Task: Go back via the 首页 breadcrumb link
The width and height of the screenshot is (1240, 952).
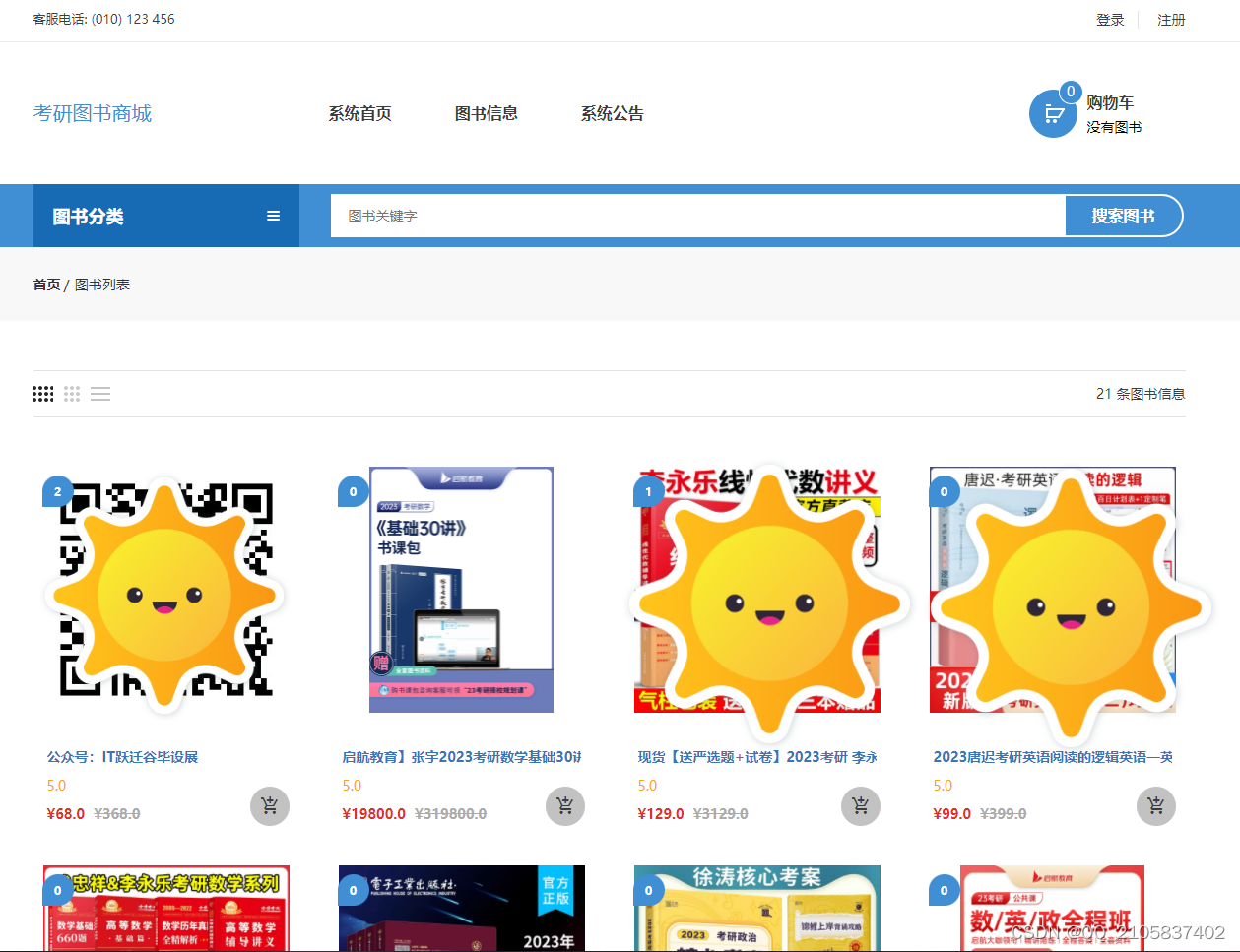Action: 46,284
